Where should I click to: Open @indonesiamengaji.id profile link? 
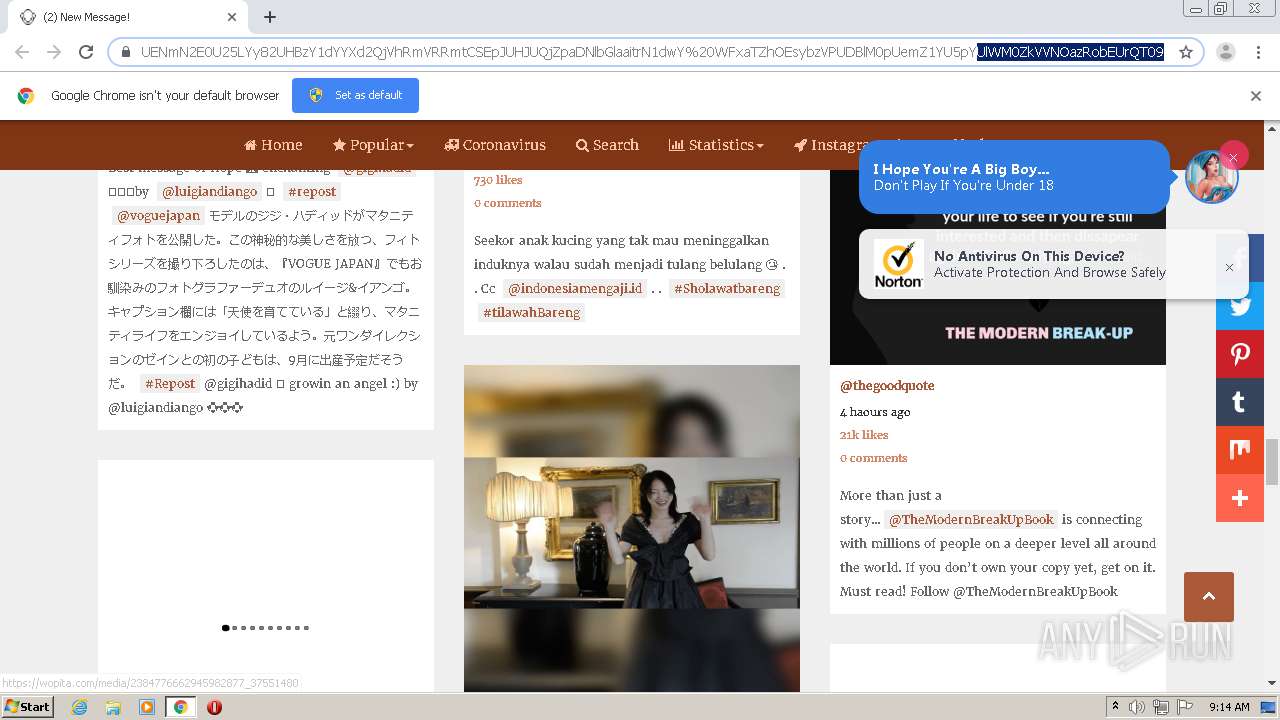coord(575,288)
